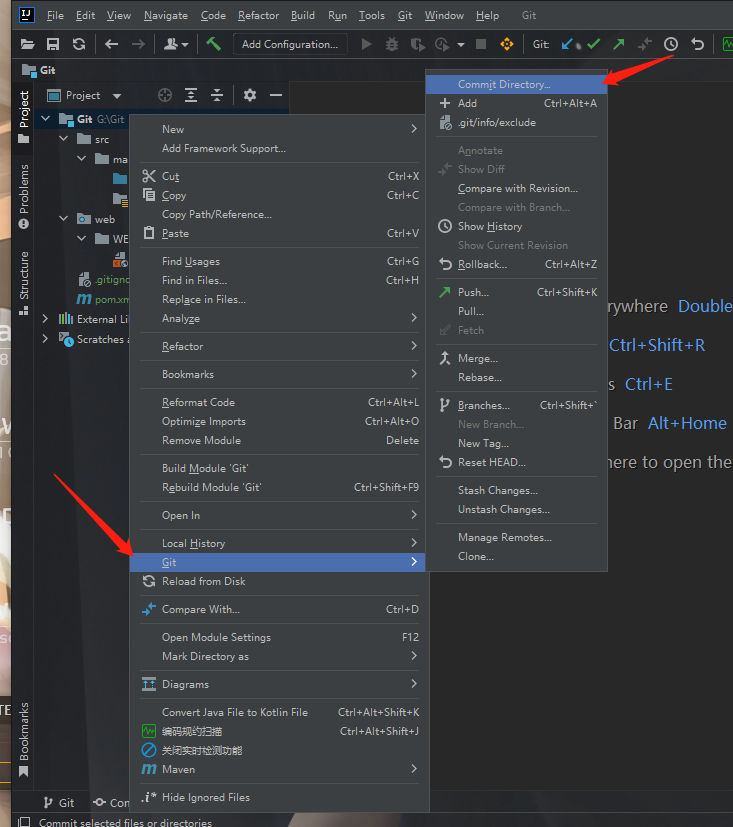This screenshot has height=827, width=733.
Task: Choose Find Usages in context menu
Action: [x=277, y=262]
